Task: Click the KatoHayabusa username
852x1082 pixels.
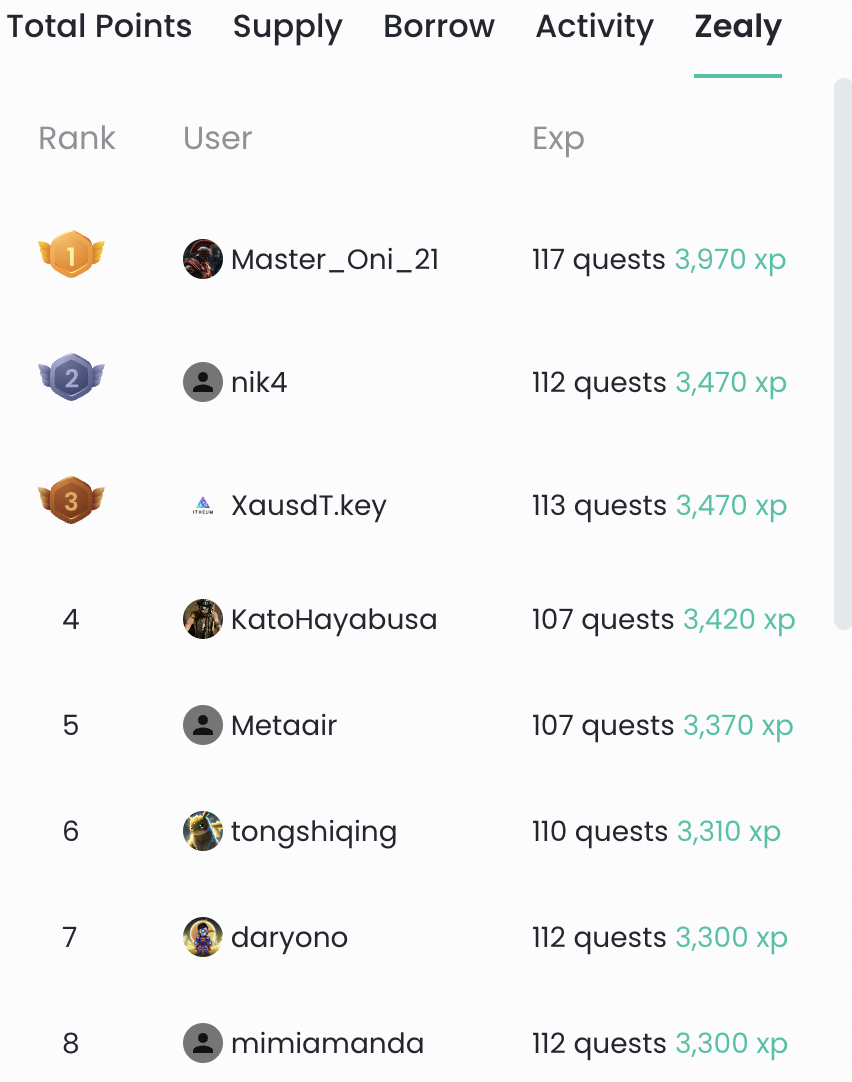Action: (334, 620)
